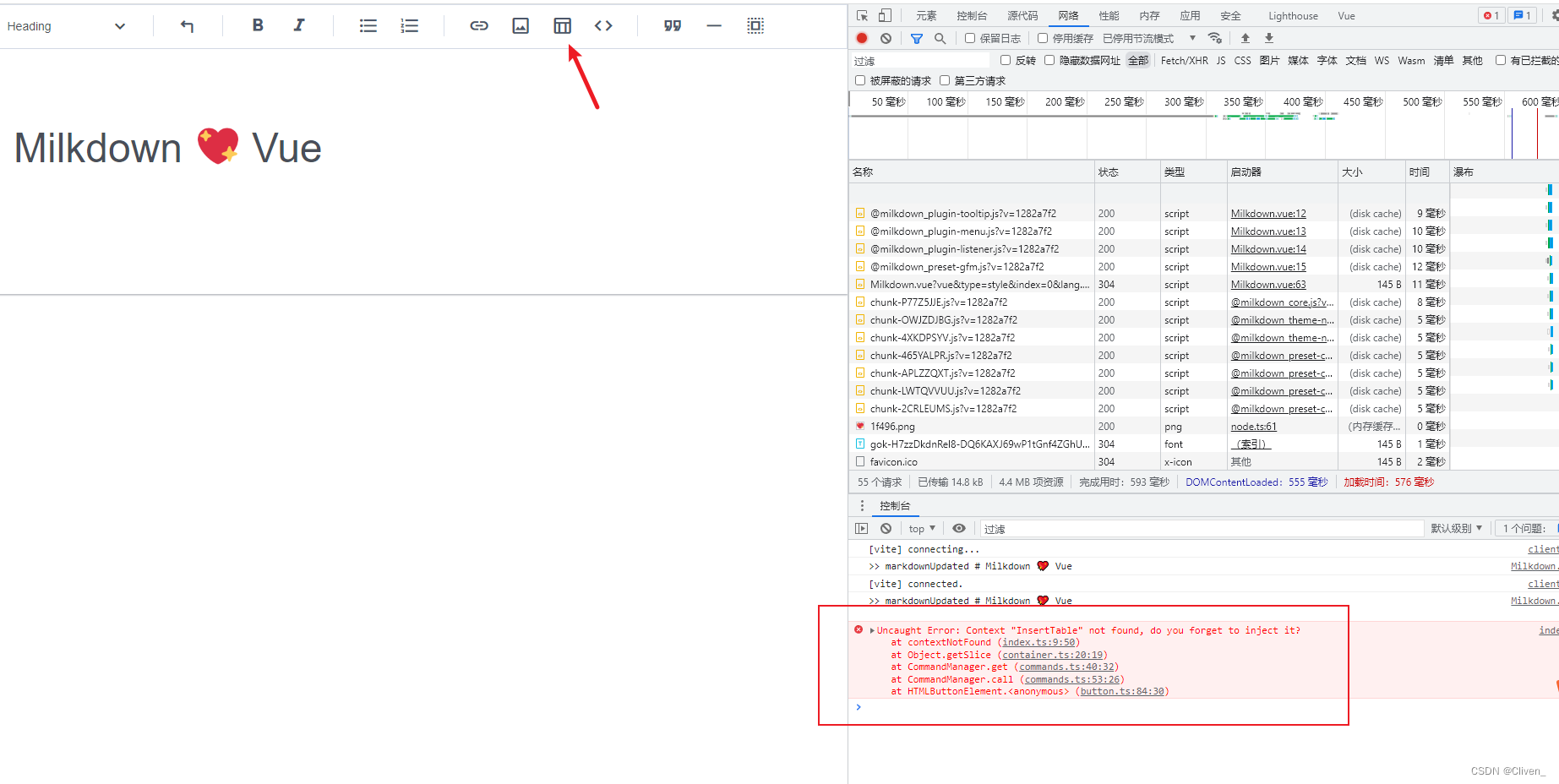
Task: Toggle device toolbar in DevTools
Action: [x=885, y=15]
